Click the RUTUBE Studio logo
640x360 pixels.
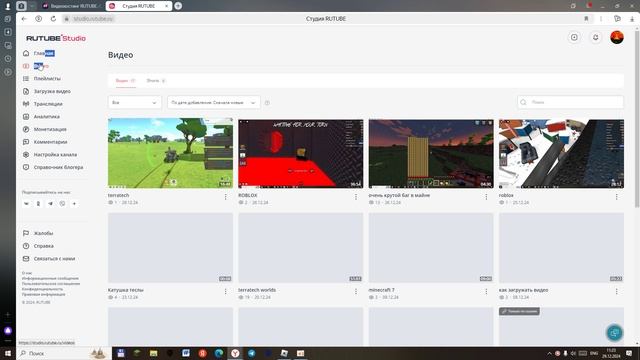[56, 38]
